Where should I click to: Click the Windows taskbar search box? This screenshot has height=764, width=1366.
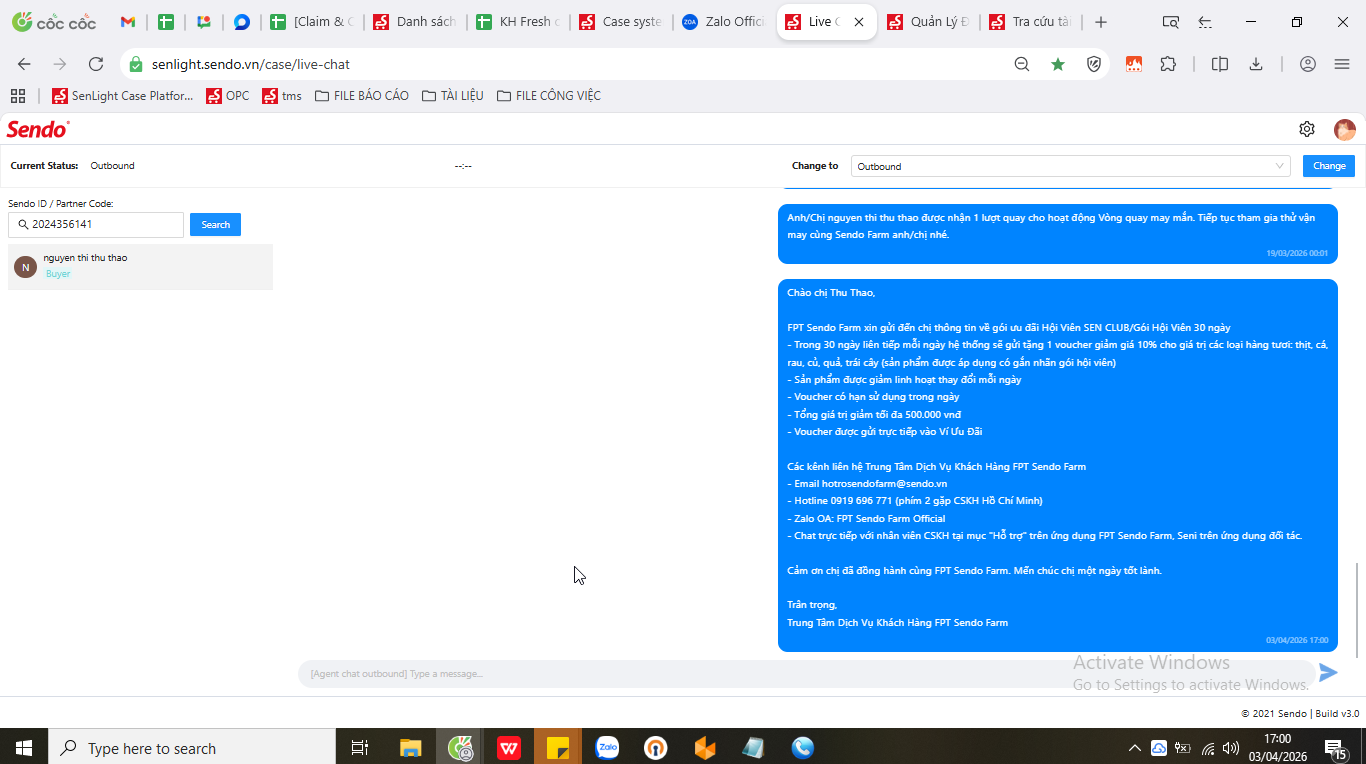point(192,747)
